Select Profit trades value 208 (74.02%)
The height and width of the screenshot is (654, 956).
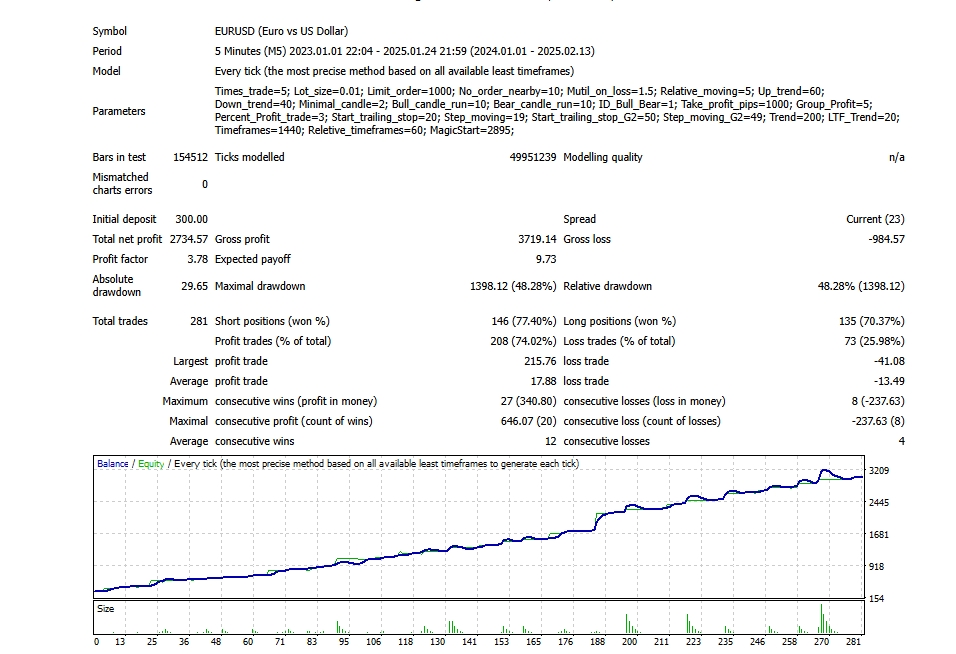(x=523, y=341)
